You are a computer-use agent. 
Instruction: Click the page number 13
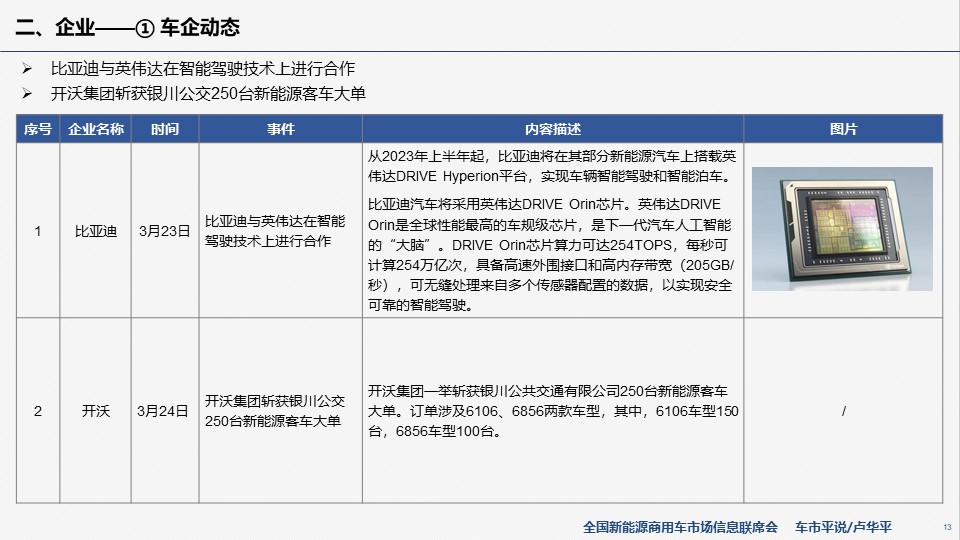click(947, 527)
